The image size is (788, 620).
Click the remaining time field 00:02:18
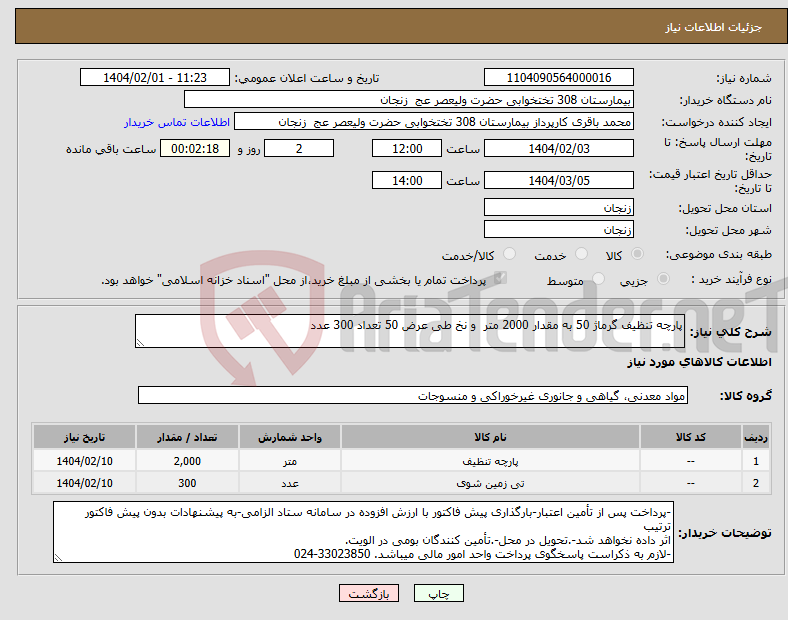195,148
